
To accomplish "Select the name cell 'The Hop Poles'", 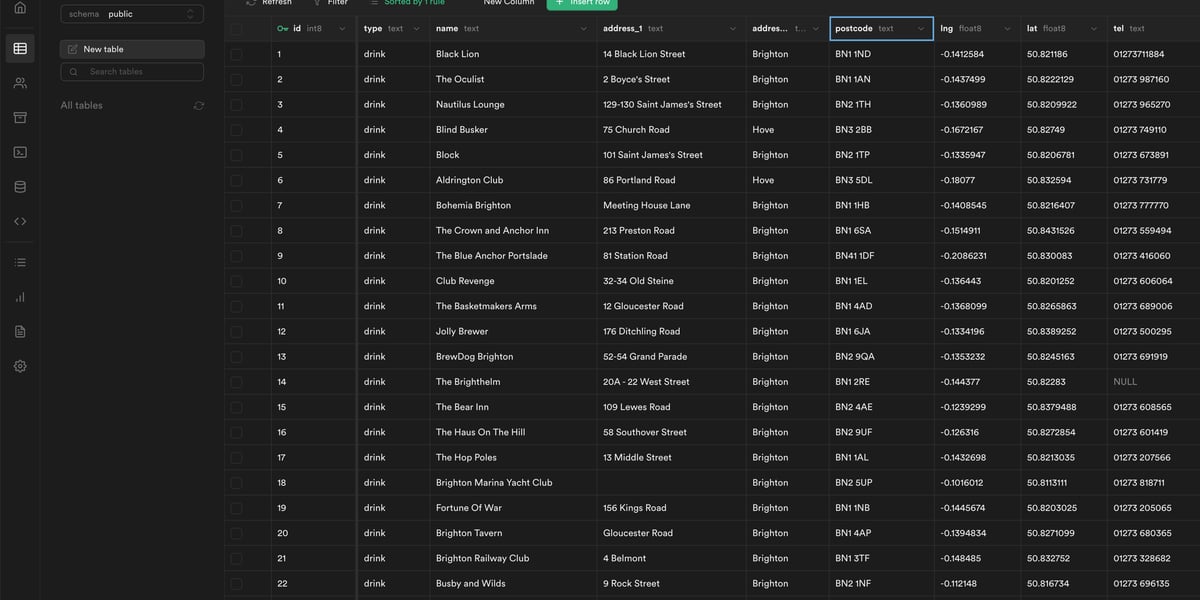I will point(513,457).
